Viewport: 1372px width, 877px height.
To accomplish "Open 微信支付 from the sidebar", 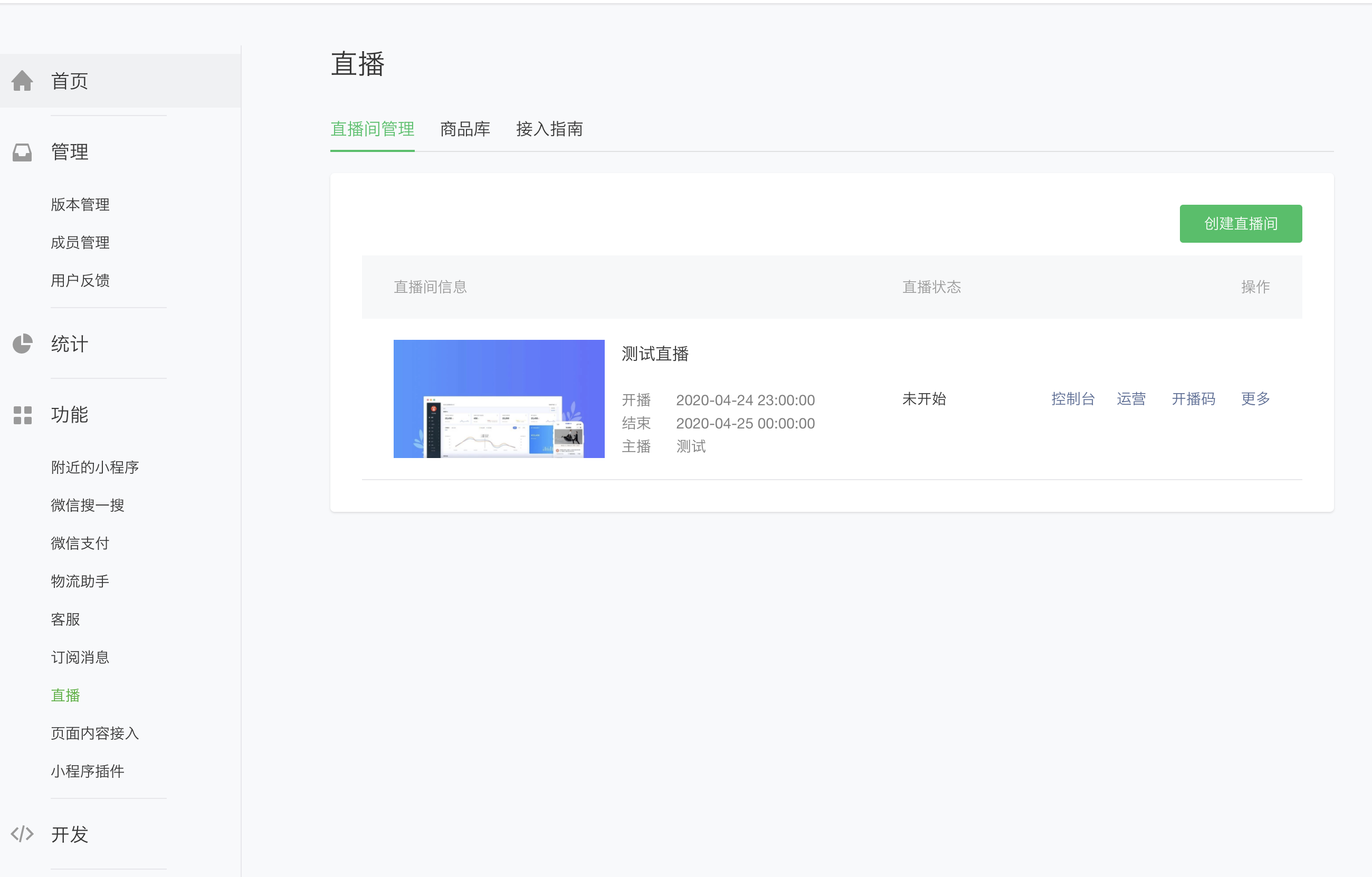I will click(80, 543).
